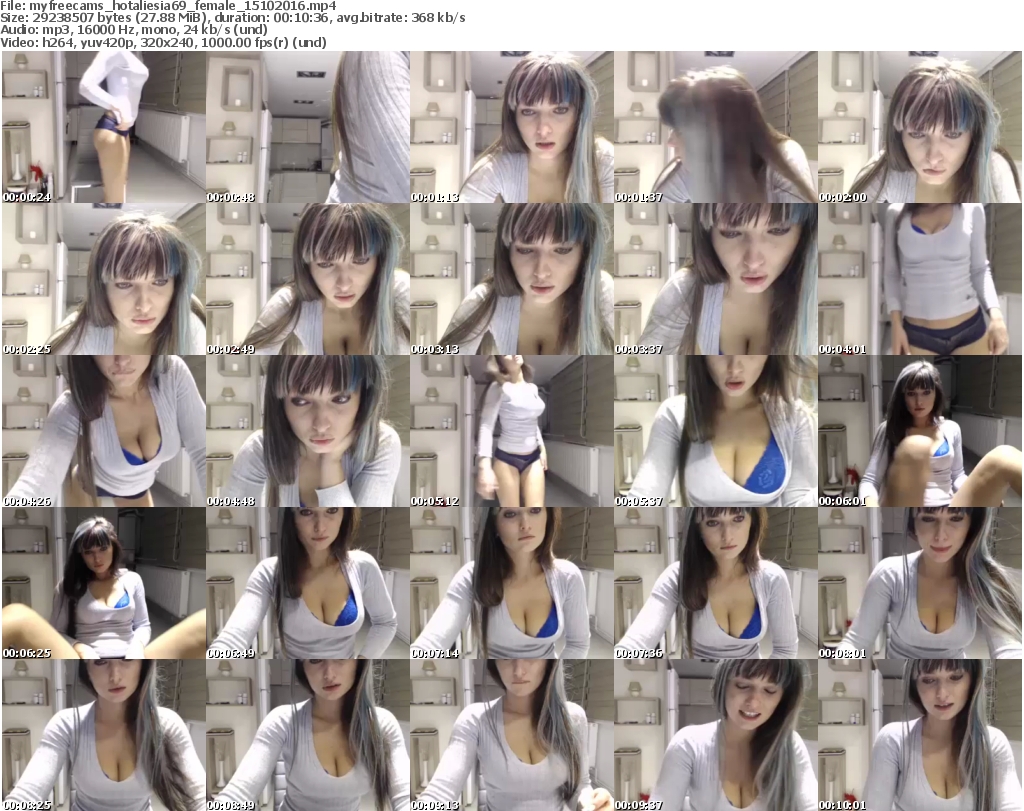Click the 00:02:25 frame thumbnail

pos(103,279)
